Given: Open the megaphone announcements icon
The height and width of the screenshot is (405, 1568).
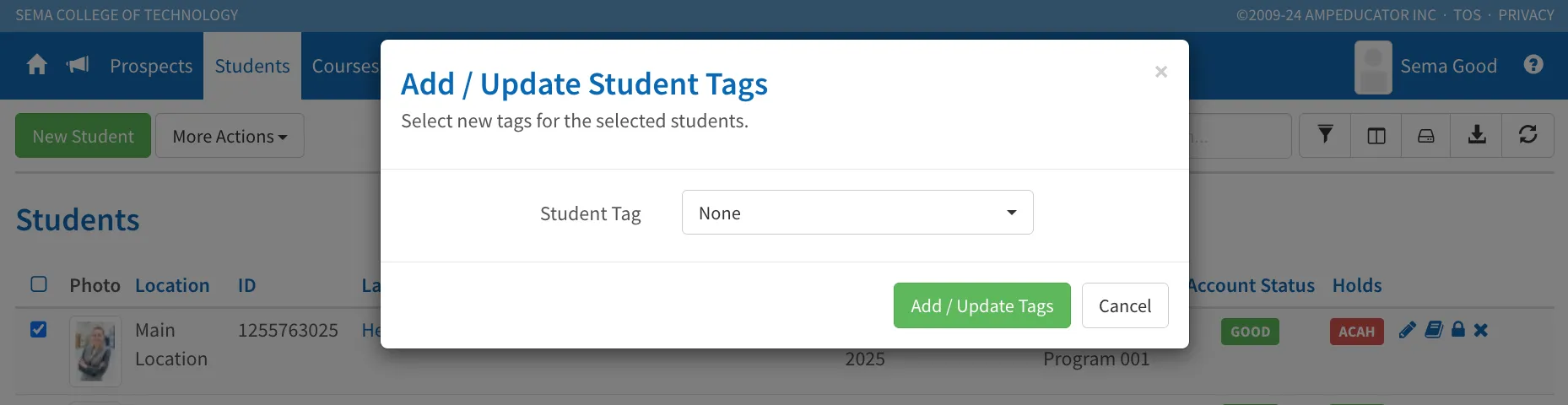Looking at the screenshot, I should point(78,65).
